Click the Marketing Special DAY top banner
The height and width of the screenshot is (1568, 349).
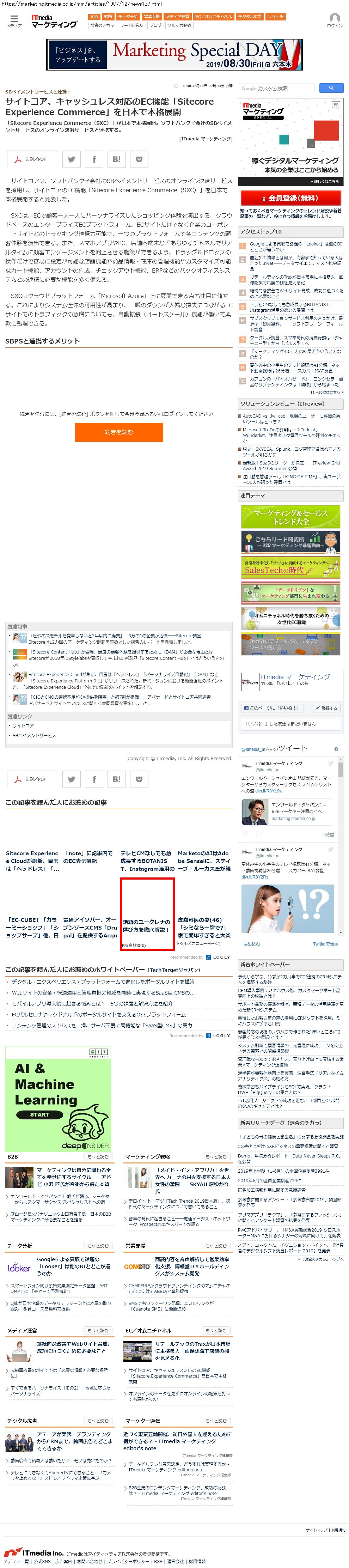174,55
